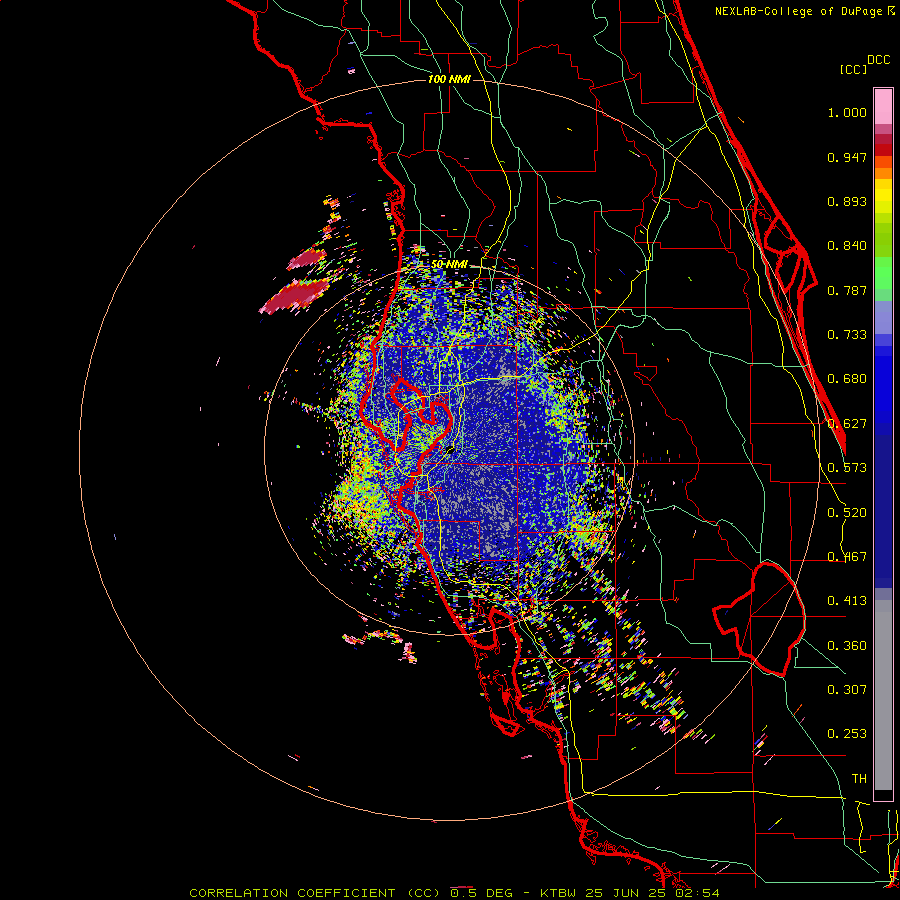This screenshot has height=900, width=900.
Task: Click the 0.840 scale value
Action: point(847,246)
